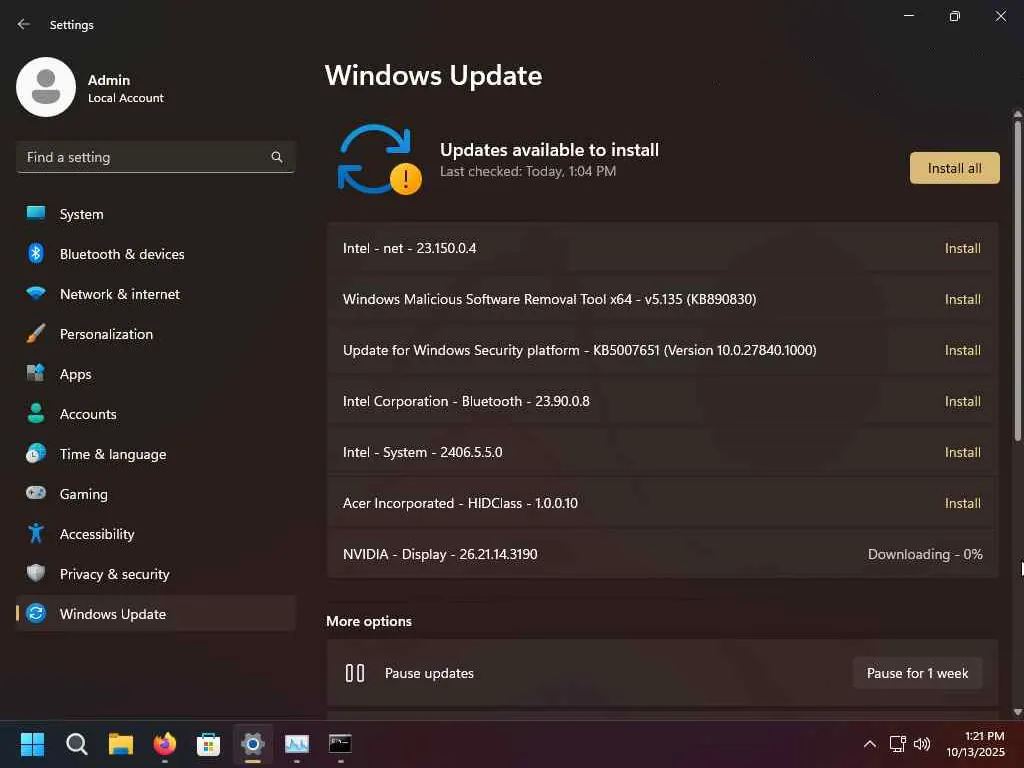Select Windows Update in sidebar
This screenshot has width=1024, height=768.
pyautogui.click(x=155, y=613)
